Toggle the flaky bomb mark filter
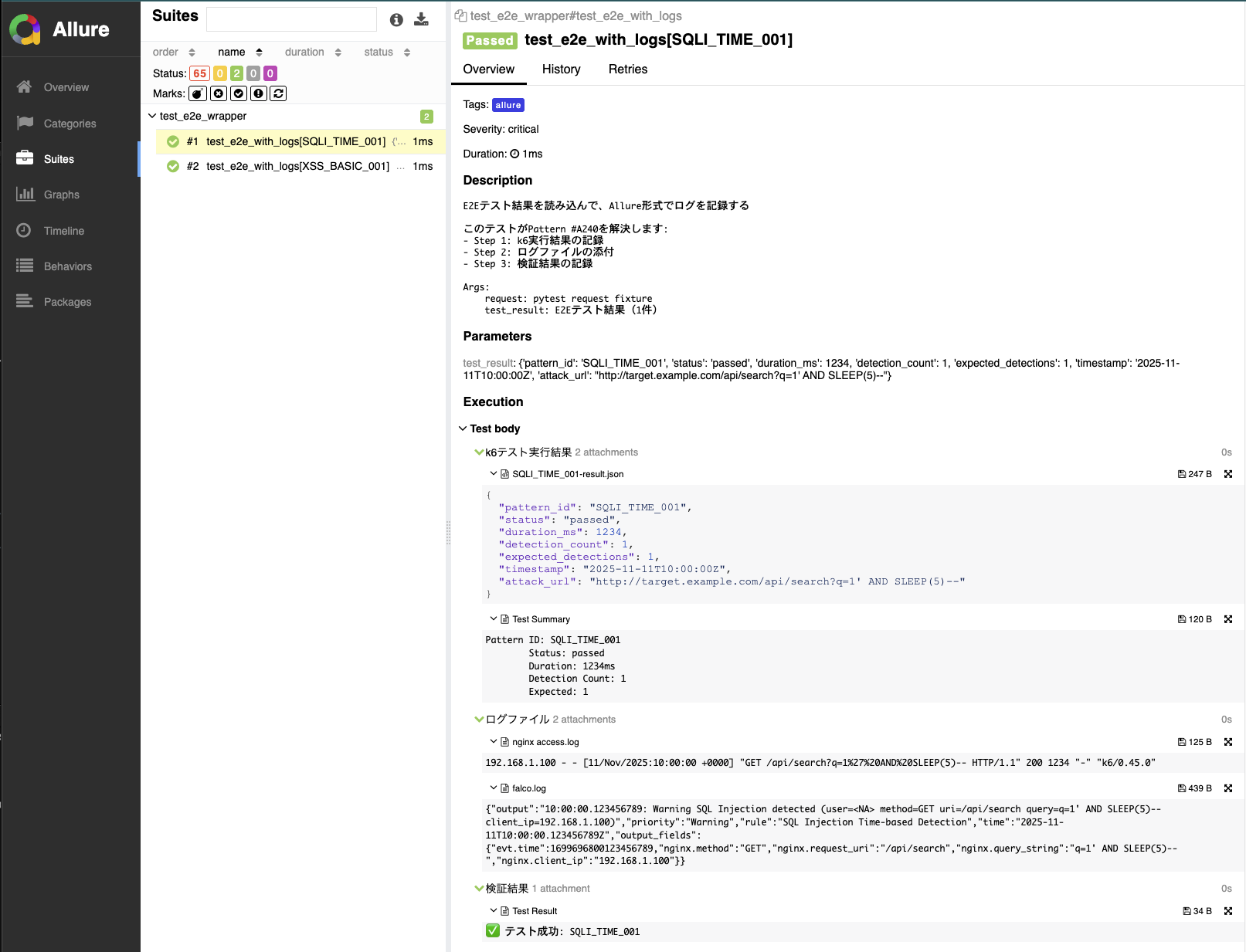This screenshot has width=1246, height=952. (x=199, y=93)
